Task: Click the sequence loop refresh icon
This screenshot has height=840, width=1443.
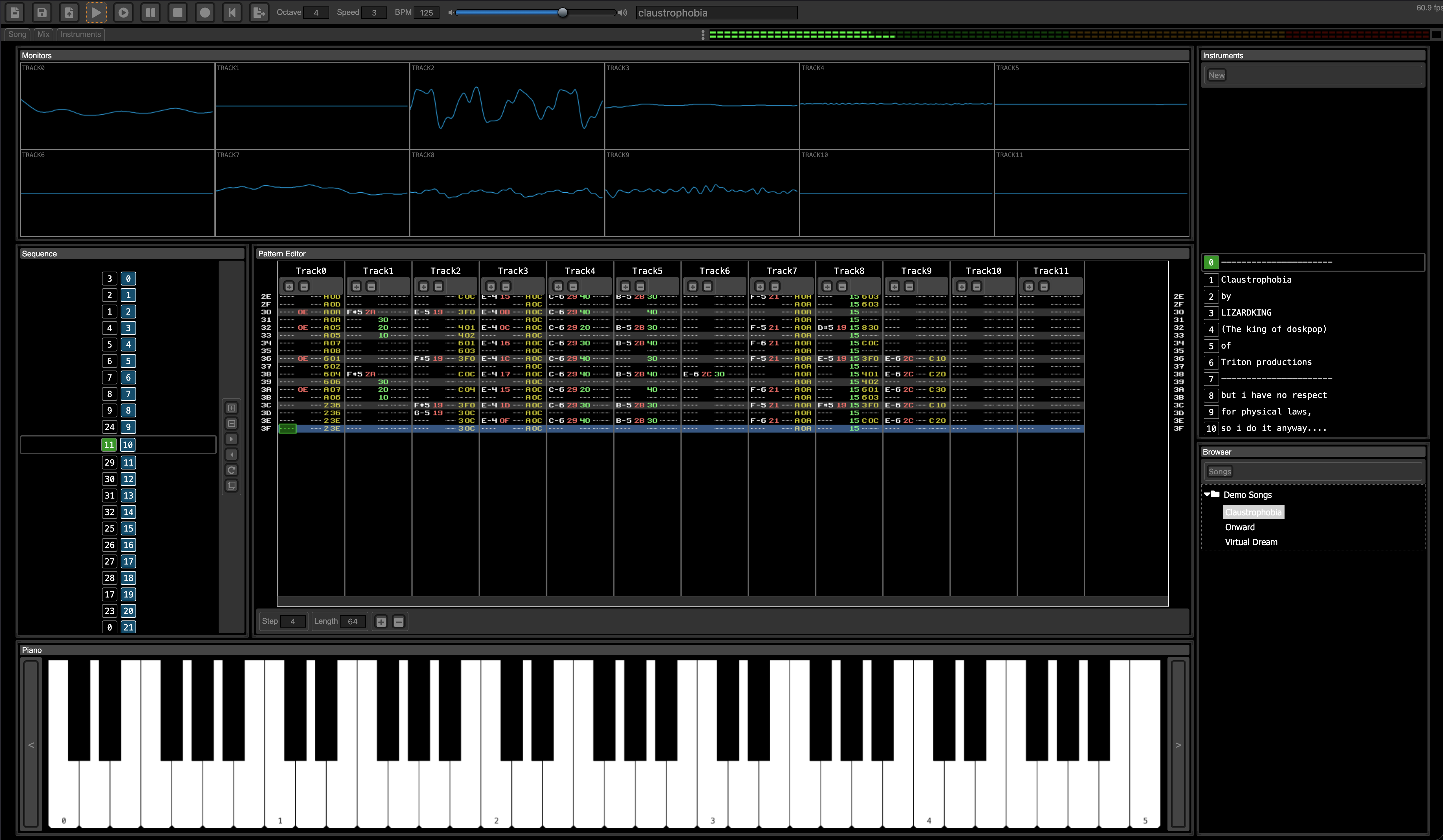Action: [x=231, y=470]
